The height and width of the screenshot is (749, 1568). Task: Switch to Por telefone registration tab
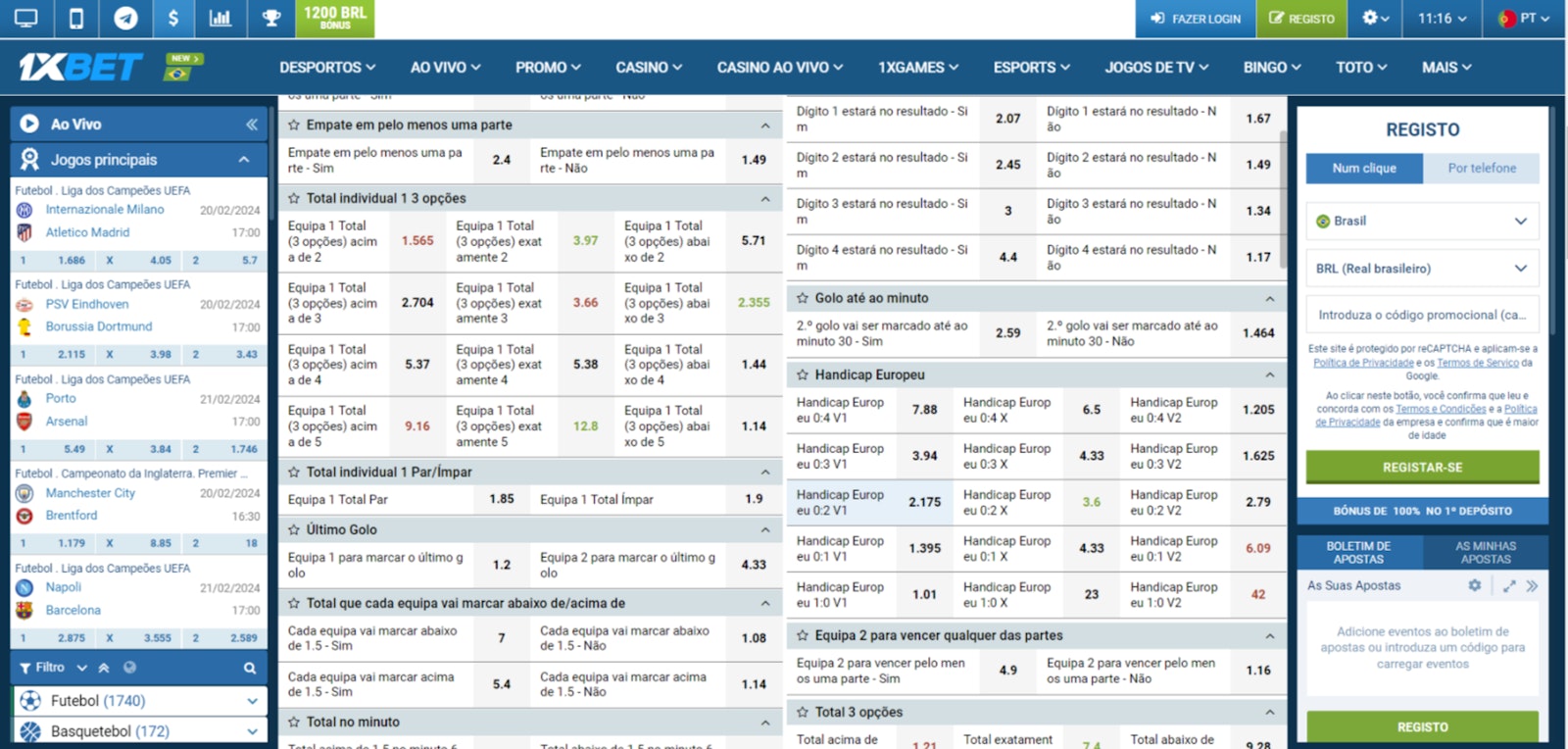[1482, 169]
